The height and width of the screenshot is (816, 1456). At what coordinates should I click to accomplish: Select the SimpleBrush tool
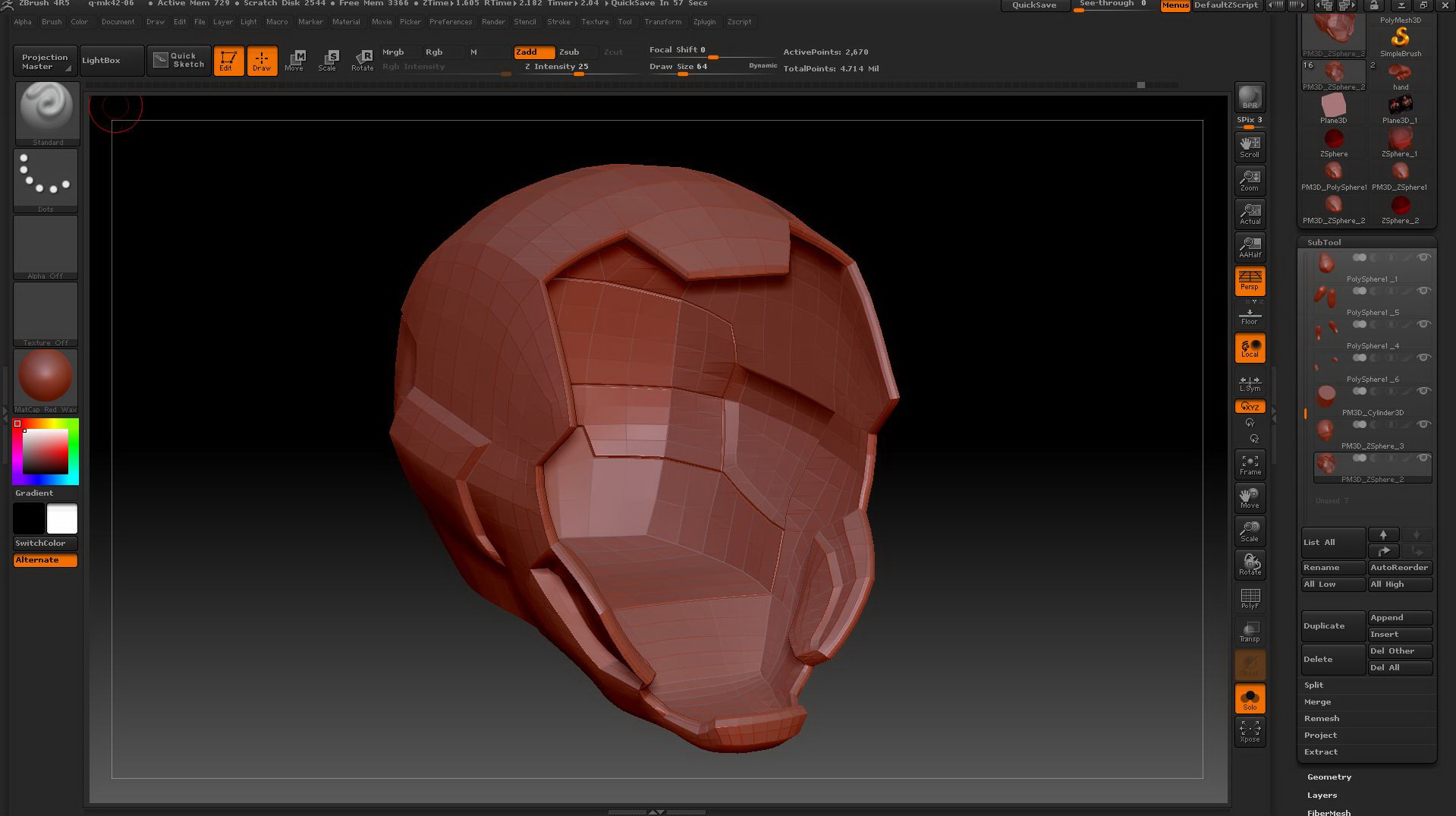pos(1400,42)
